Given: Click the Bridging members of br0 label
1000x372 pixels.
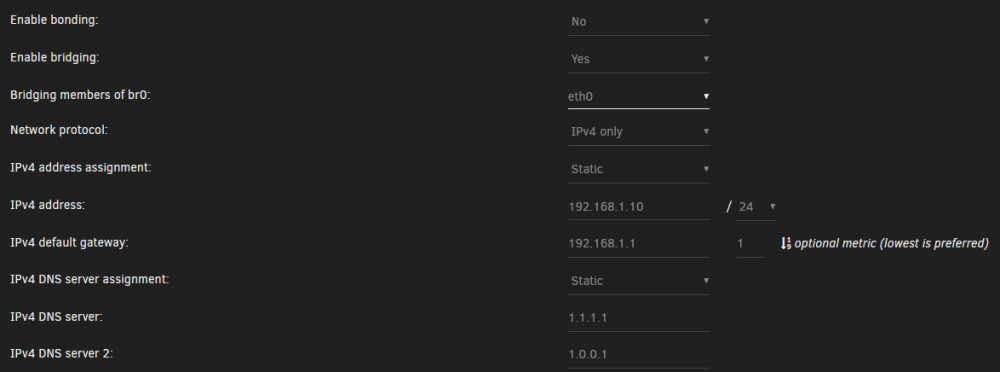Looking at the screenshot, I should coord(80,95).
